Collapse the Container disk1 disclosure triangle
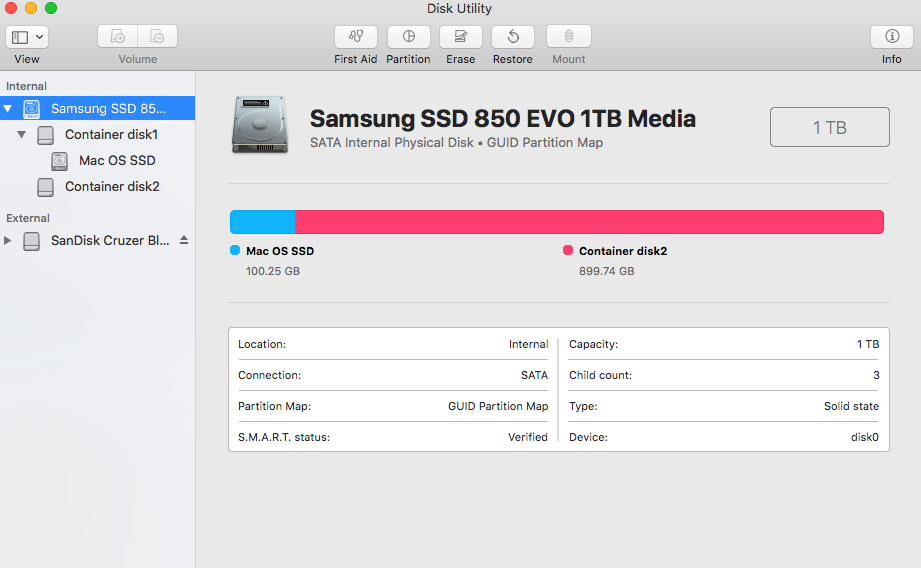The height and width of the screenshot is (568, 921). [22, 135]
